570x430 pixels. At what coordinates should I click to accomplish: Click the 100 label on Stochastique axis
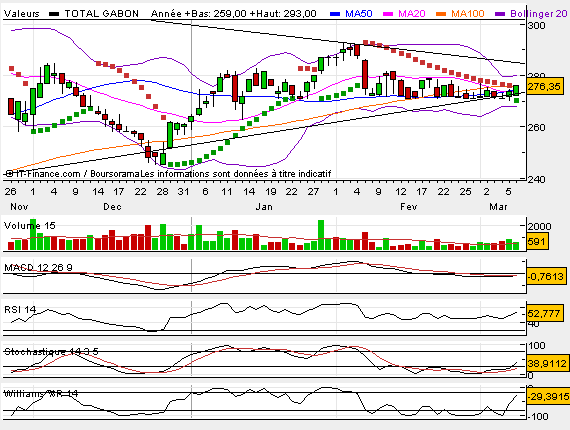[537, 345]
